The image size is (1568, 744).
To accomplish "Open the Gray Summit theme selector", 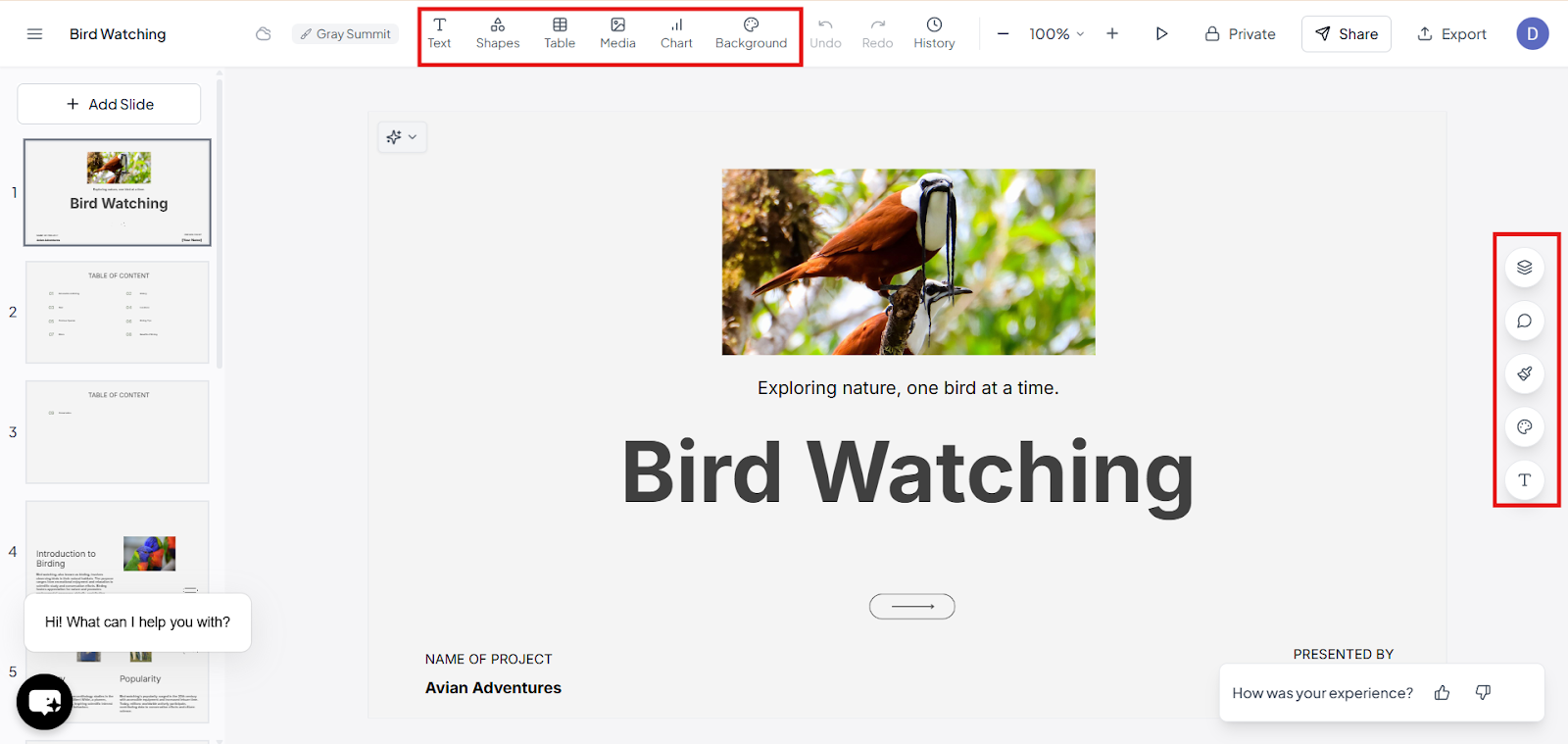I will [345, 34].
